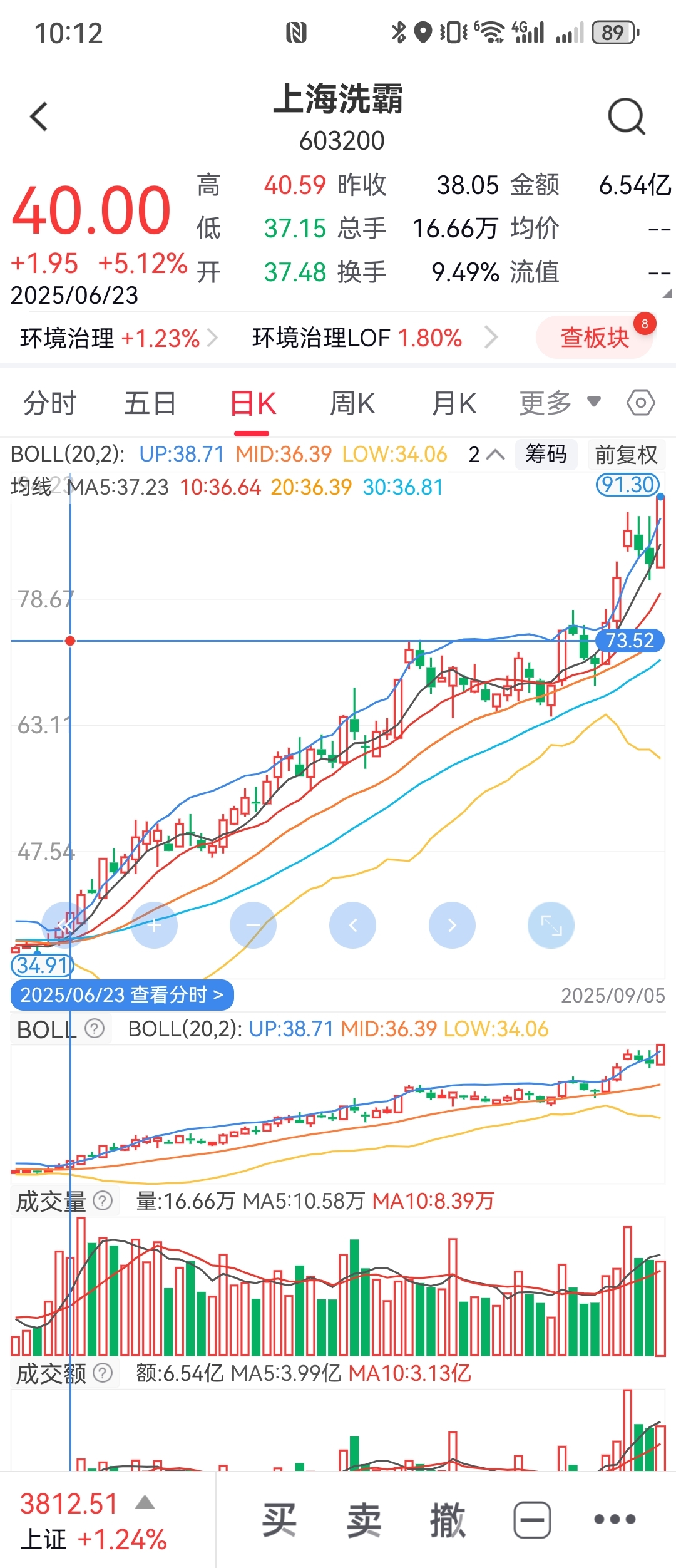
Task: Switch to 周K tab
Action: click(352, 403)
